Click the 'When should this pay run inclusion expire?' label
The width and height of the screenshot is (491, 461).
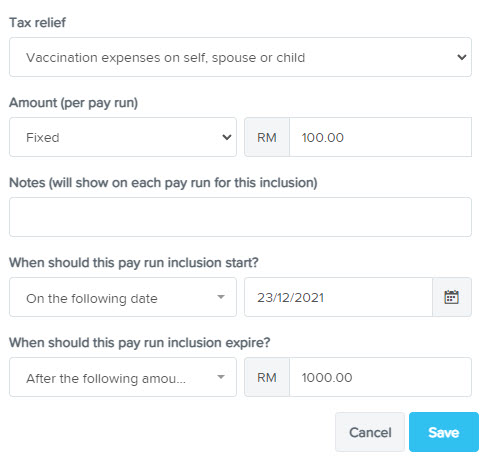[140, 343]
